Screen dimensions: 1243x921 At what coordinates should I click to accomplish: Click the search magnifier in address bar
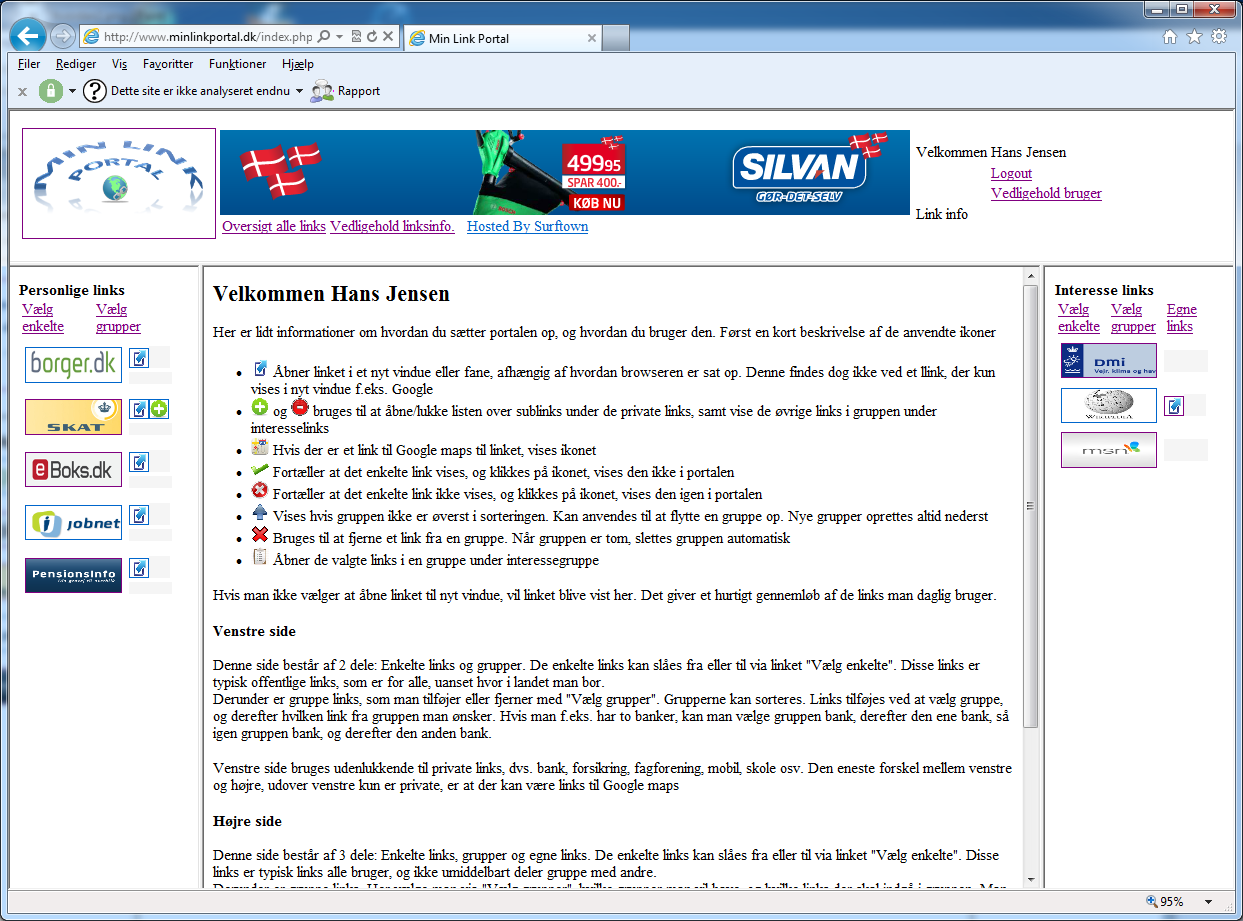323,37
